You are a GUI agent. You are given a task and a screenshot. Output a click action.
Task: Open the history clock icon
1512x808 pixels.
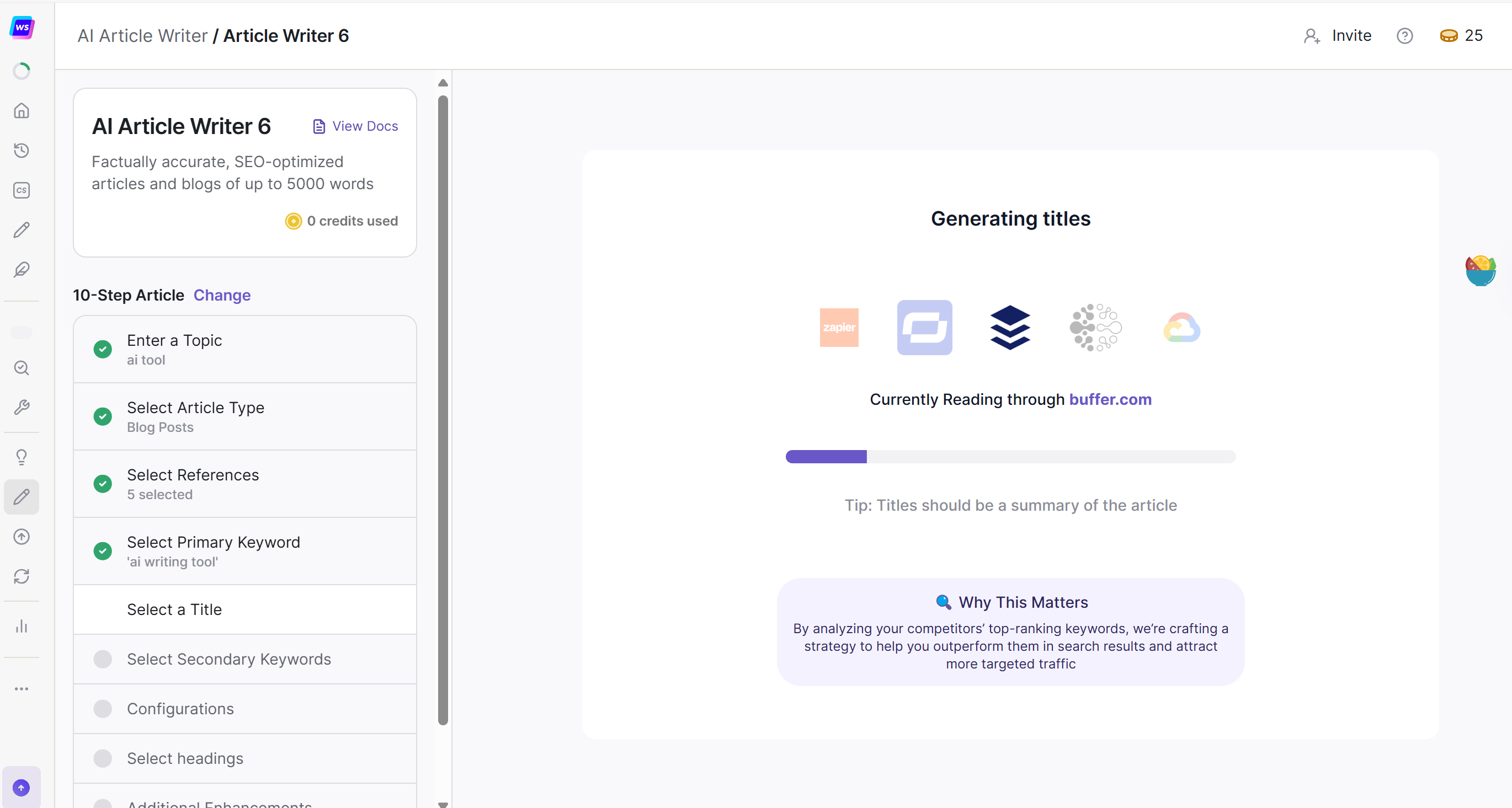(22, 150)
